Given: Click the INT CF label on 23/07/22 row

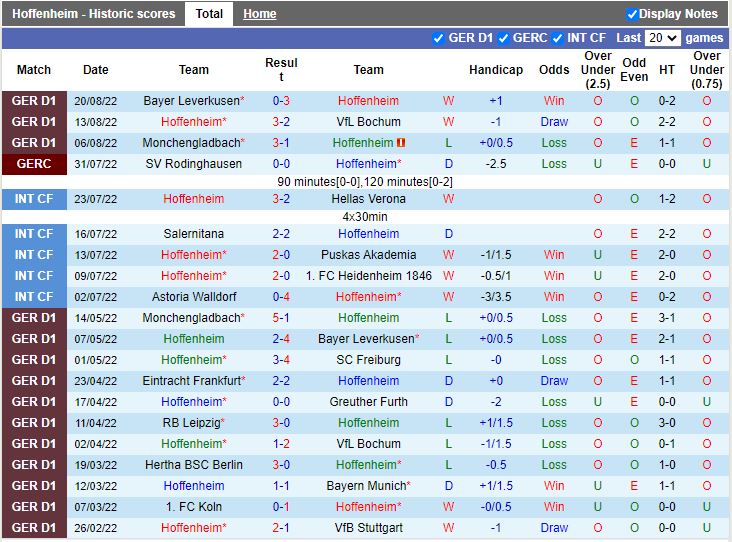Looking at the screenshot, I should click(x=34, y=199).
